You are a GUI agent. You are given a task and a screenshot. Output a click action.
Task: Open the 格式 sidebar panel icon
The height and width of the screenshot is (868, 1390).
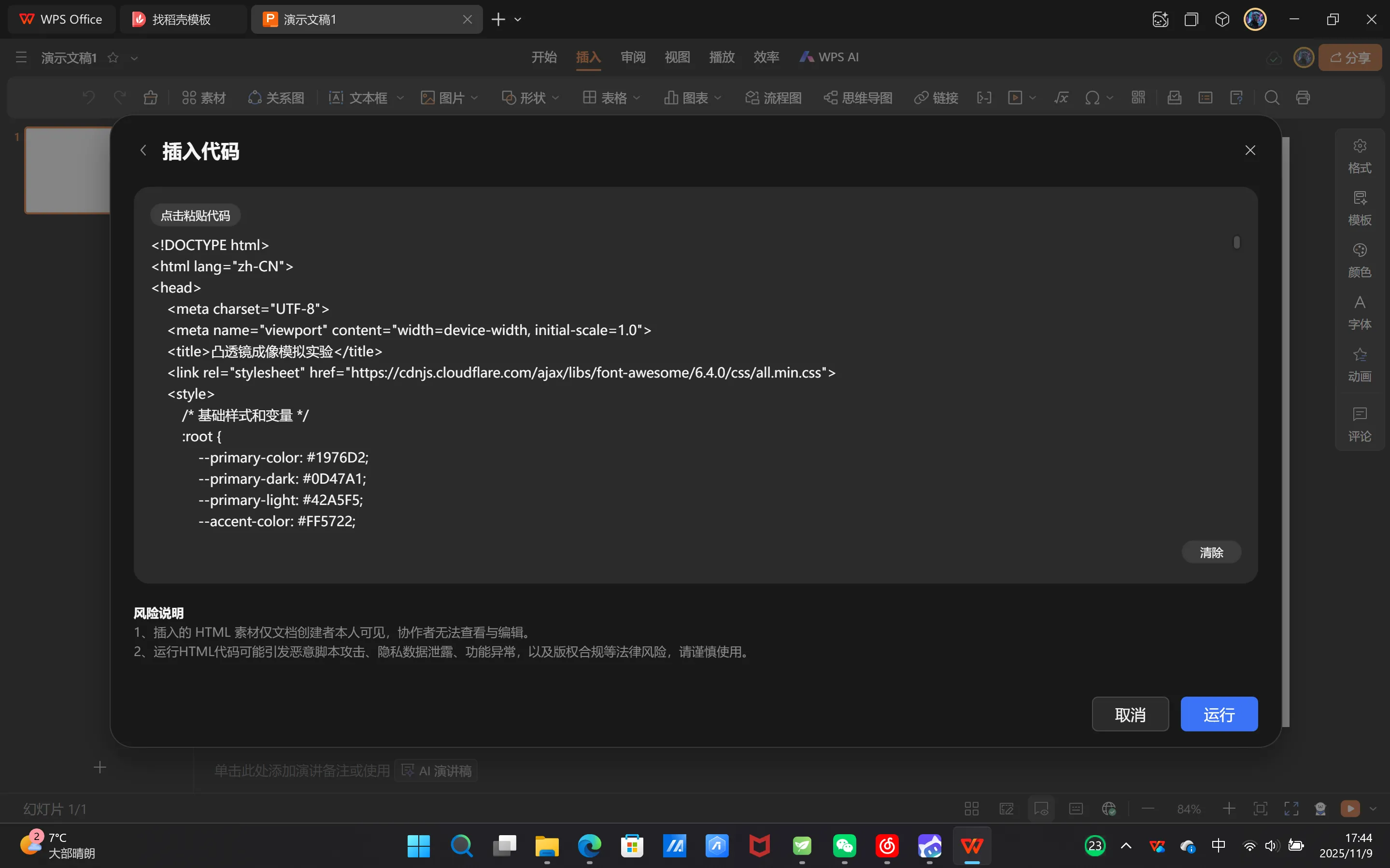coord(1359,155)
